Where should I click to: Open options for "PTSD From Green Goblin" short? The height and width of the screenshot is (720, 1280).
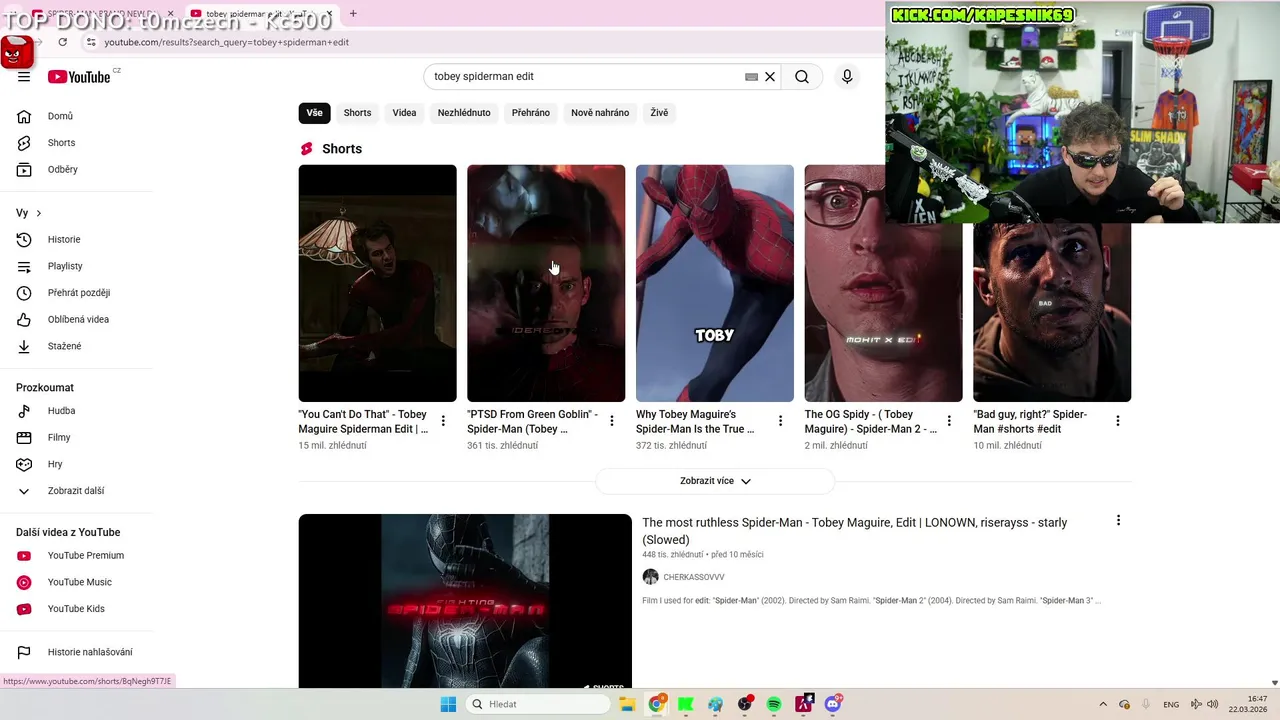pyautogui.click(x=612, y=421)
